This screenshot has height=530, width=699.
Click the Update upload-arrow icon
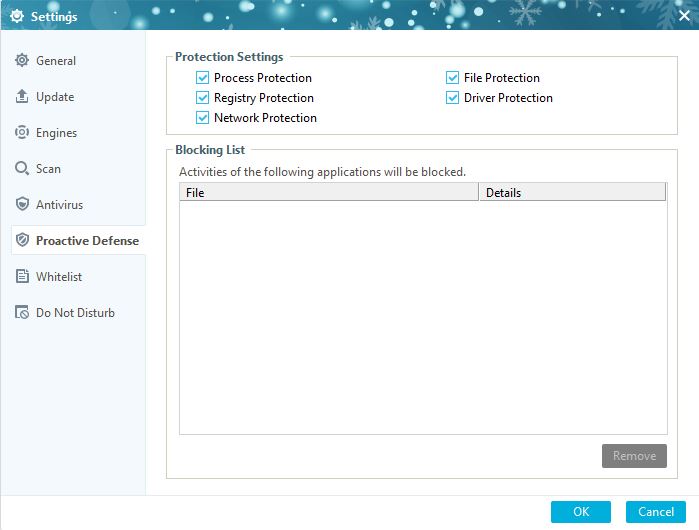[22, 96]
